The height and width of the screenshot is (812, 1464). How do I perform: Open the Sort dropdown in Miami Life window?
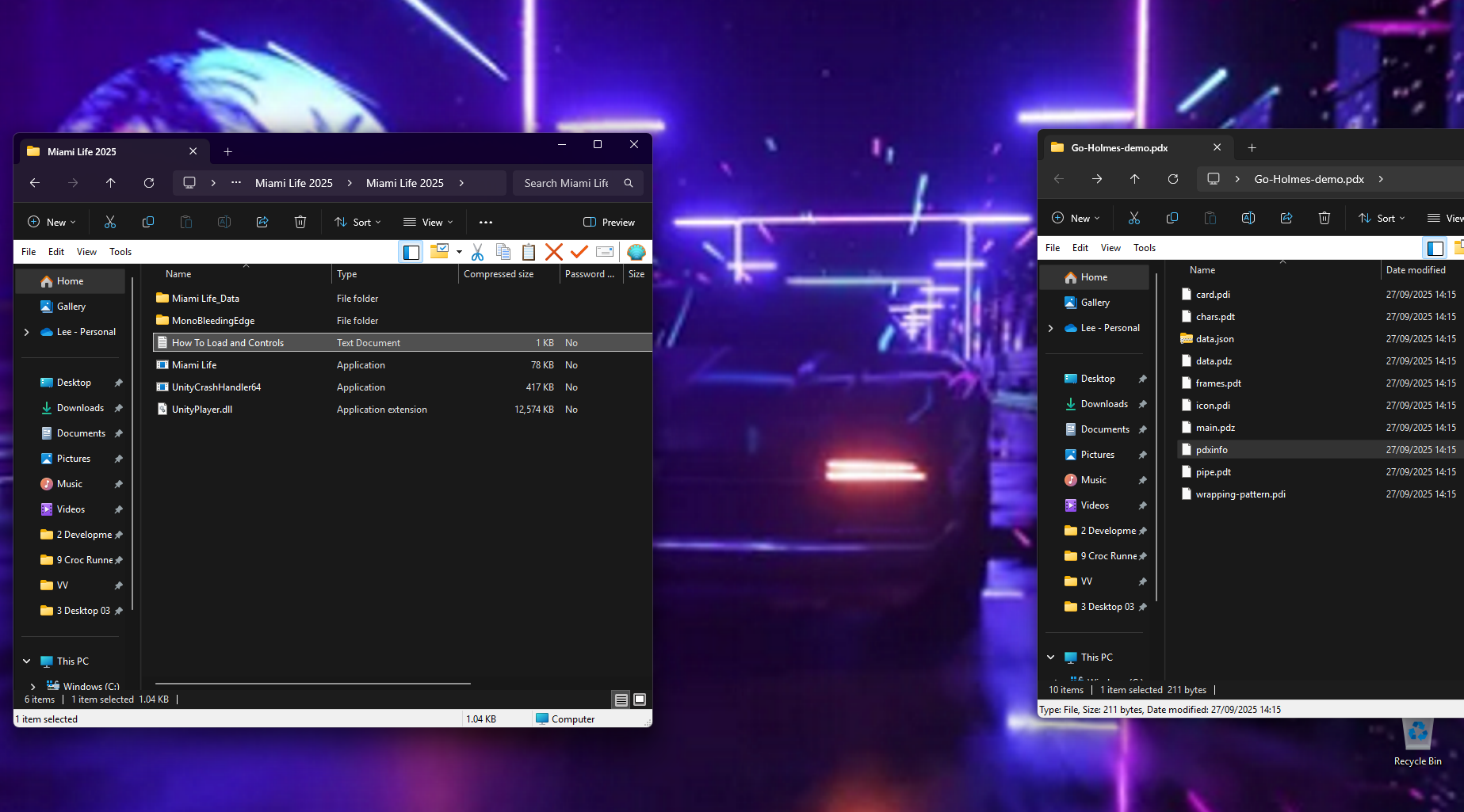click(358, 222)
